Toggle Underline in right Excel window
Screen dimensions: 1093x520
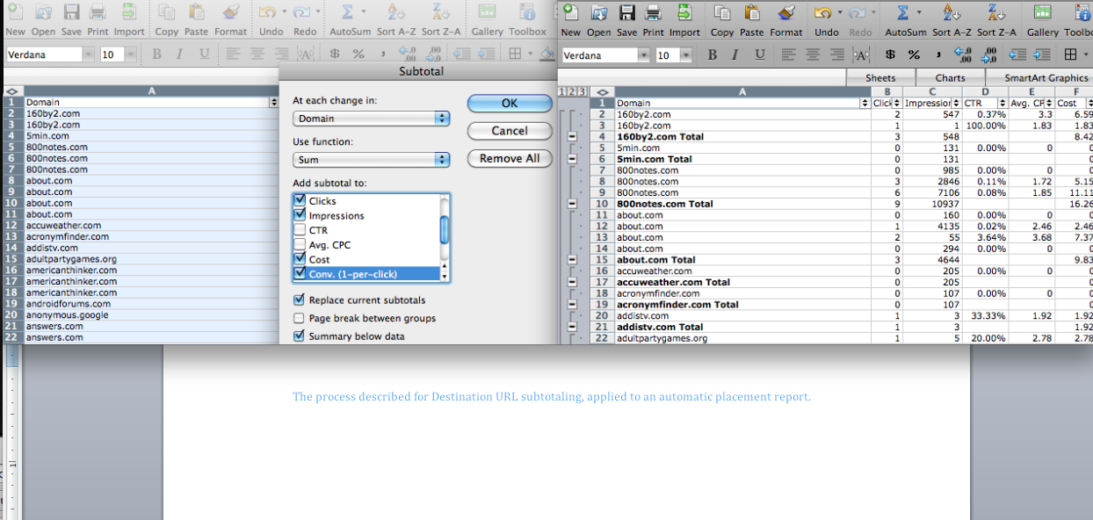point(760,55)
